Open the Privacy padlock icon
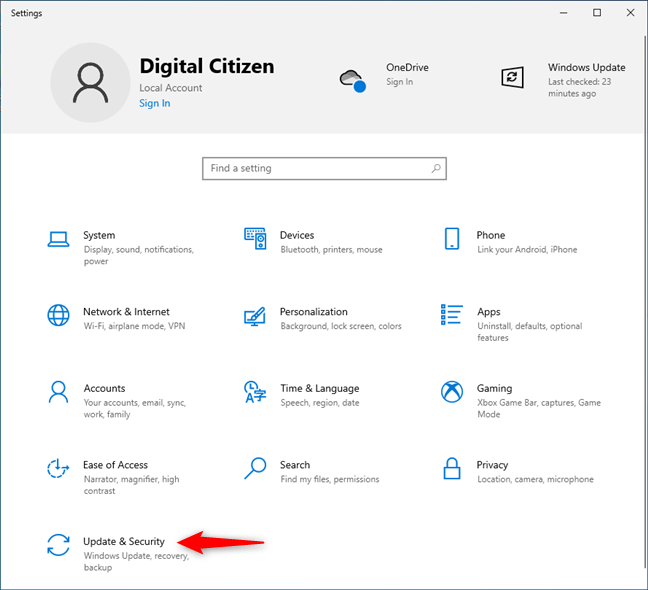 coord(452,469)
